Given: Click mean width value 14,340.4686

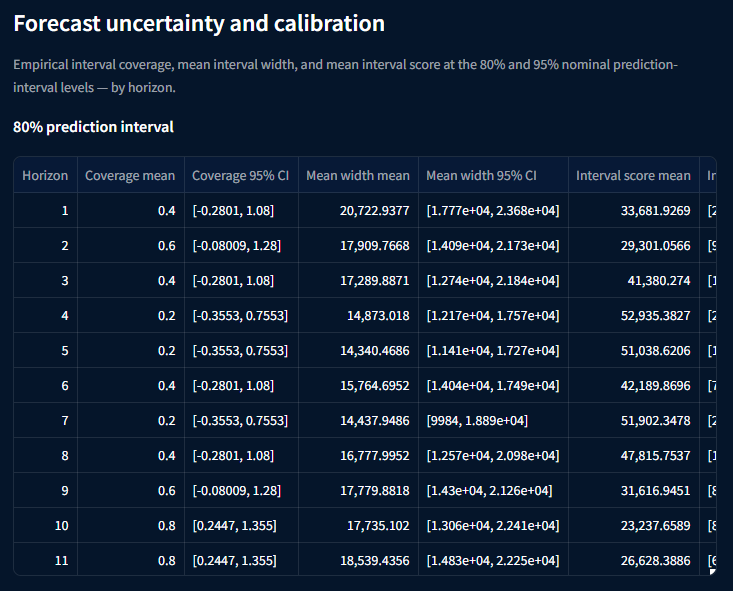Looking at the screenshot, I should pos(358,351).
